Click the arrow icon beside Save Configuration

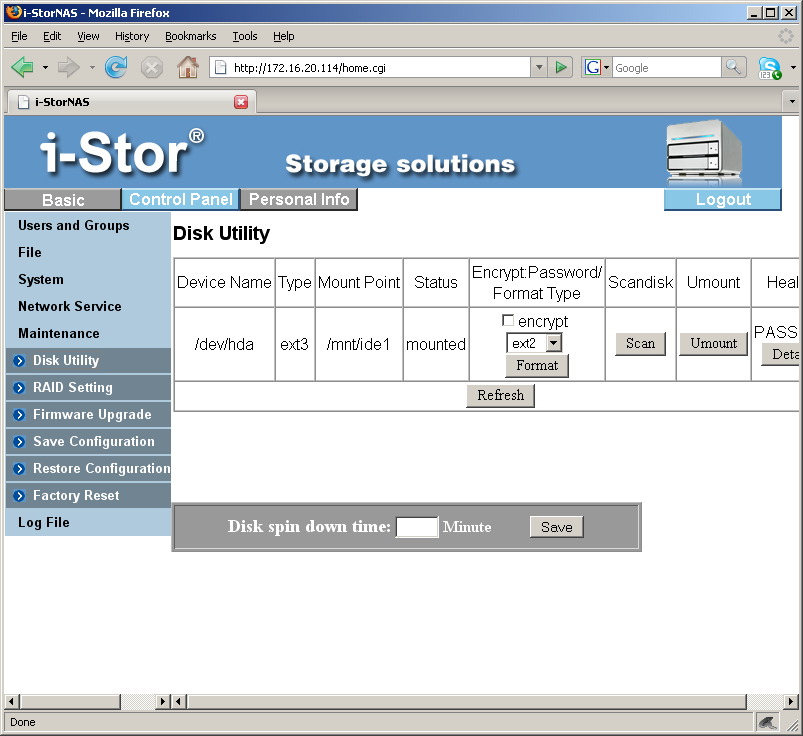coord(19,441)
